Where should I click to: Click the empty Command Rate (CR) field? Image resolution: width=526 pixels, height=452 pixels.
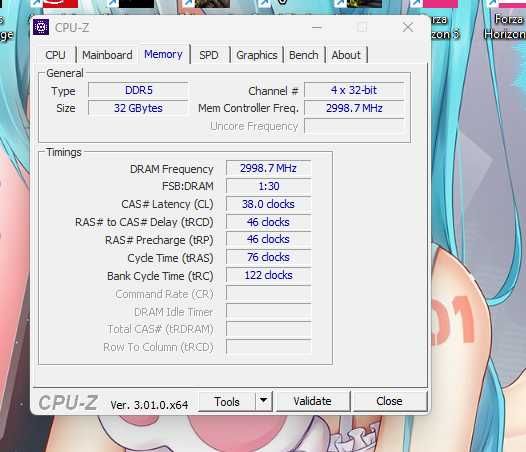tap(268, 293)
